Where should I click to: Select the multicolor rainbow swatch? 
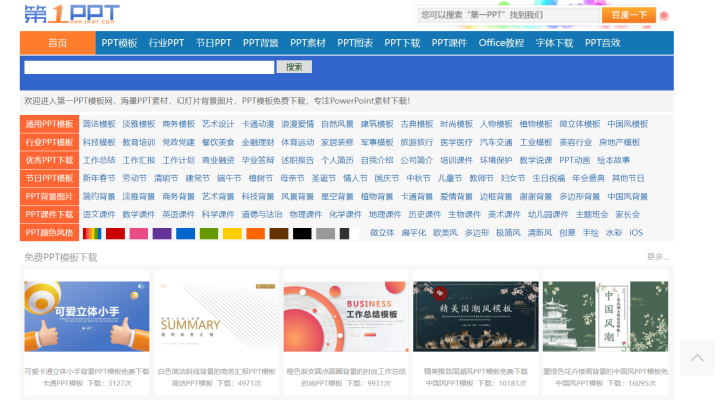tap(92, 233)
